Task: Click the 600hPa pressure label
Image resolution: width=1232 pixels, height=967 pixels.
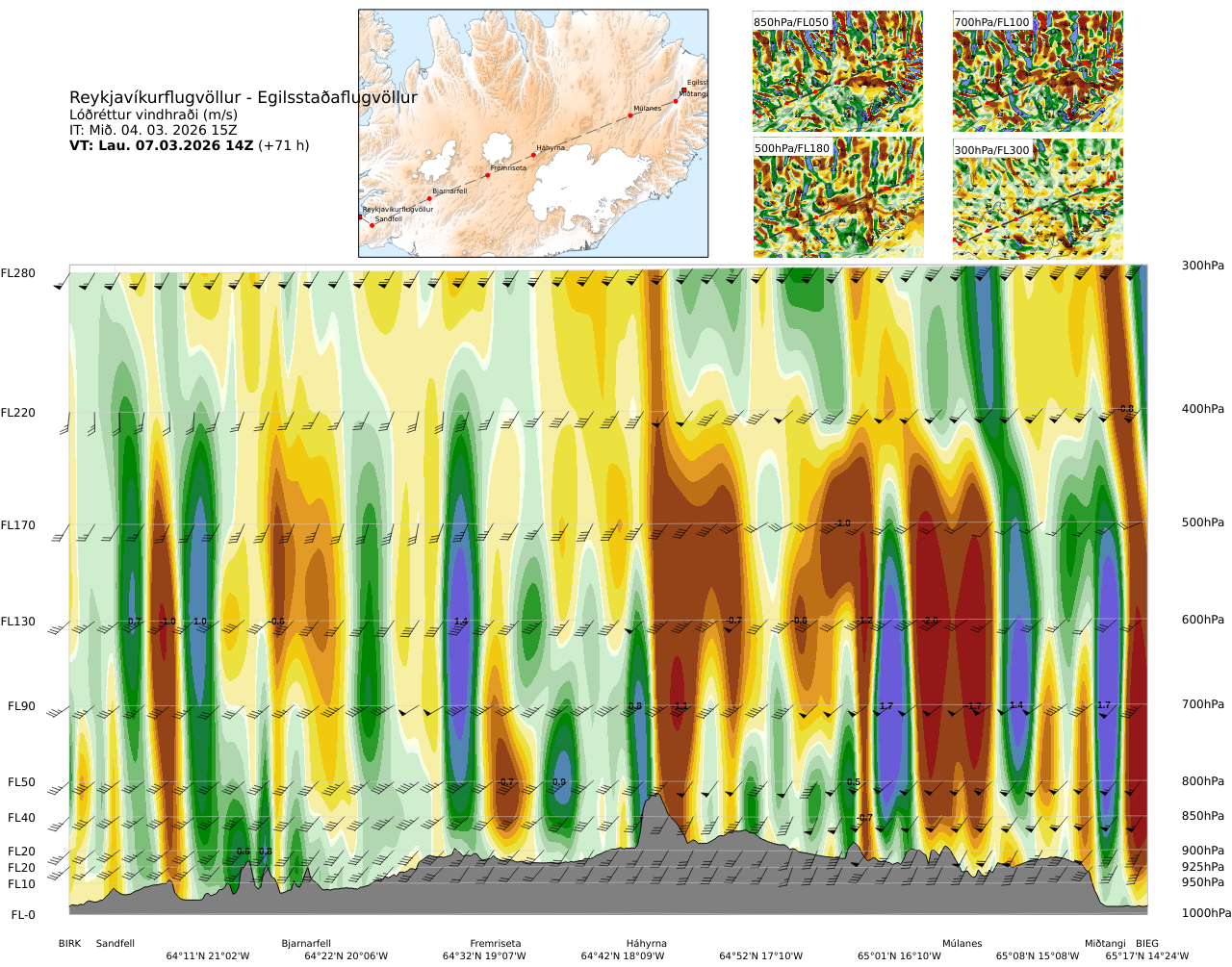Action: (1203, 620)
